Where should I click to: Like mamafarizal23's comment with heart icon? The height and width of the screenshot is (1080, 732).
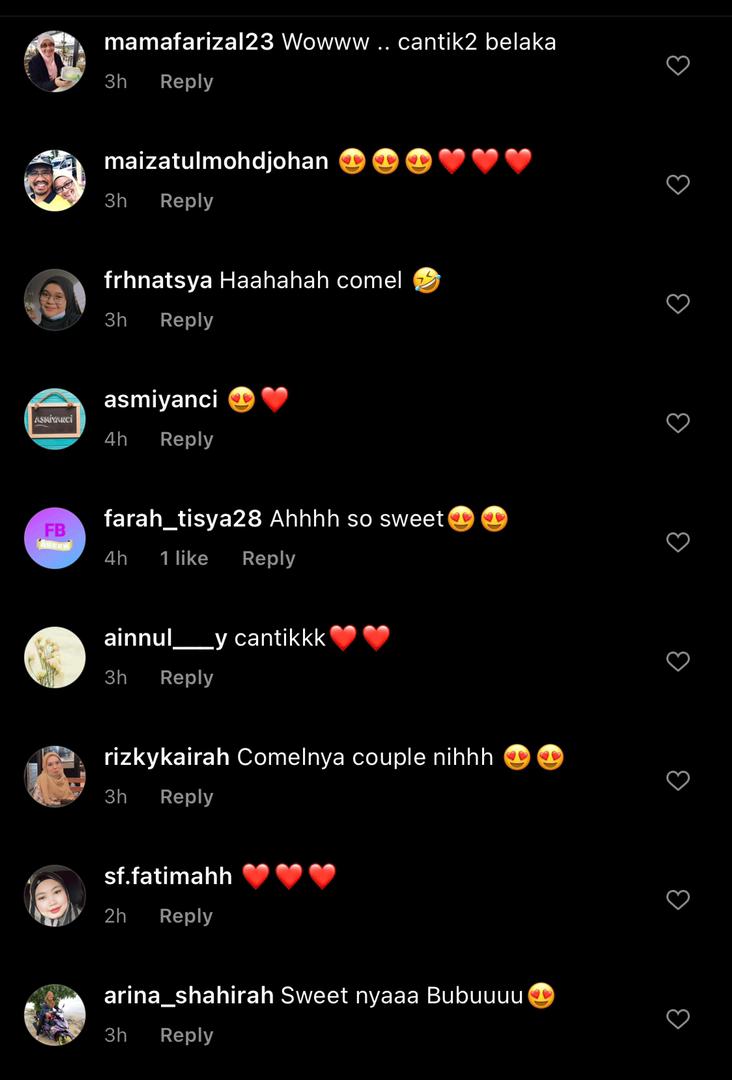[x=678, y=65]
